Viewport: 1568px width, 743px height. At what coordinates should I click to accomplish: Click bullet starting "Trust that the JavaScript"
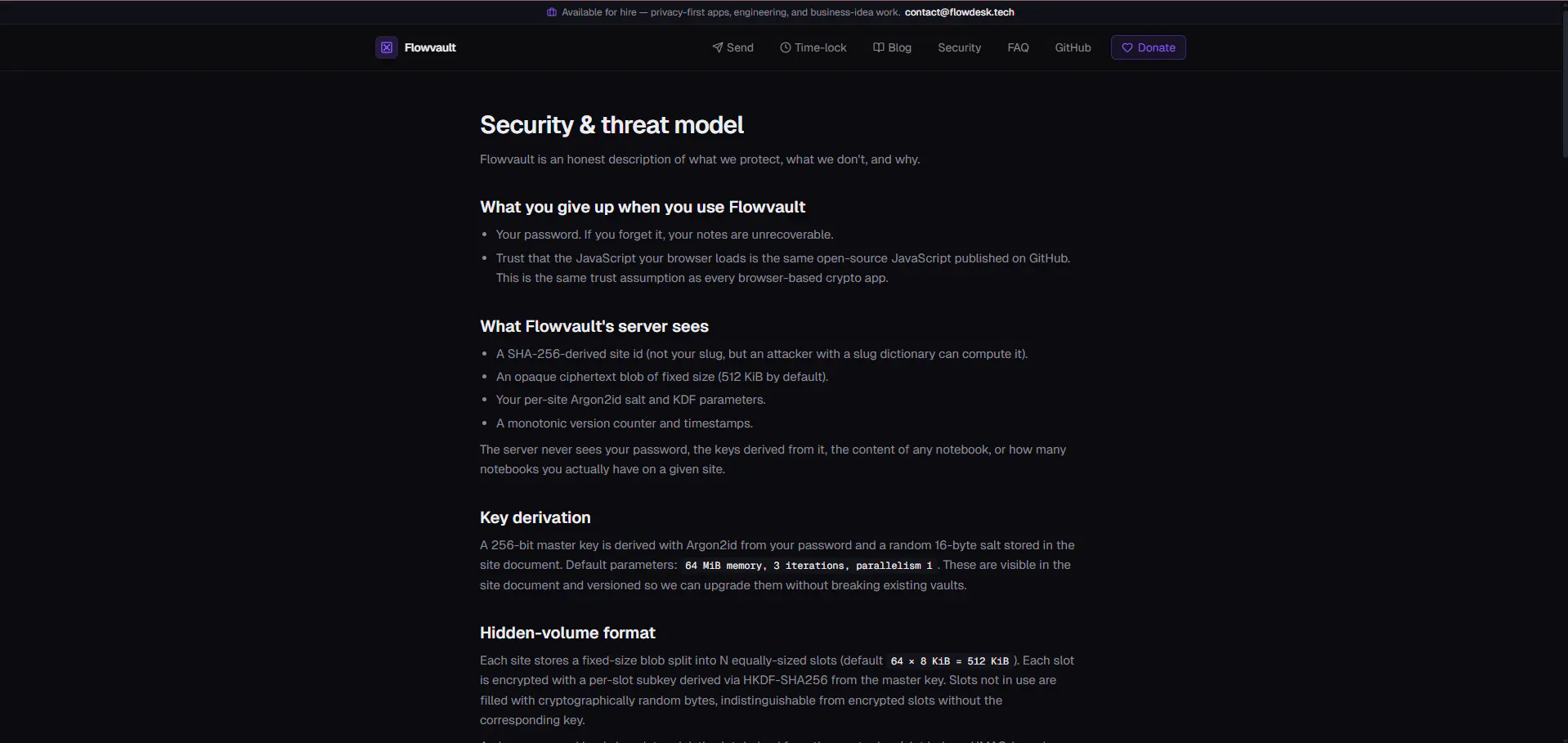tap(783, 268)
